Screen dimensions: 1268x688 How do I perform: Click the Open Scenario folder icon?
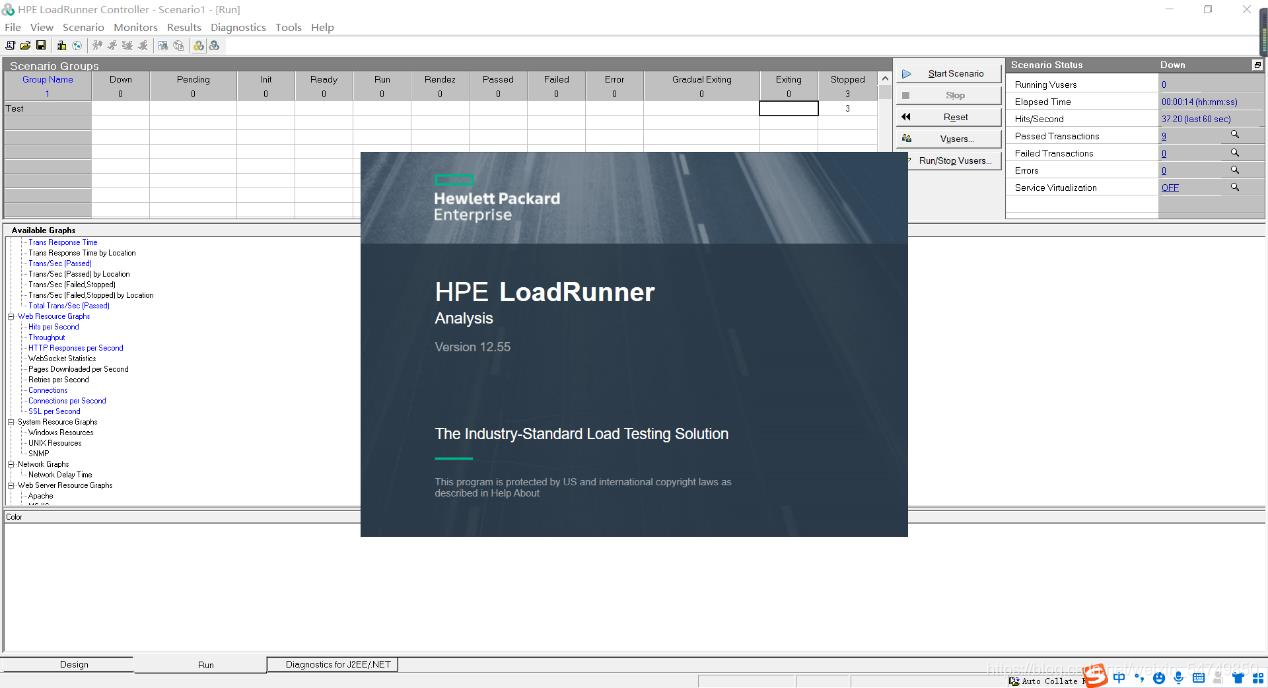click(x=25, y=45)
